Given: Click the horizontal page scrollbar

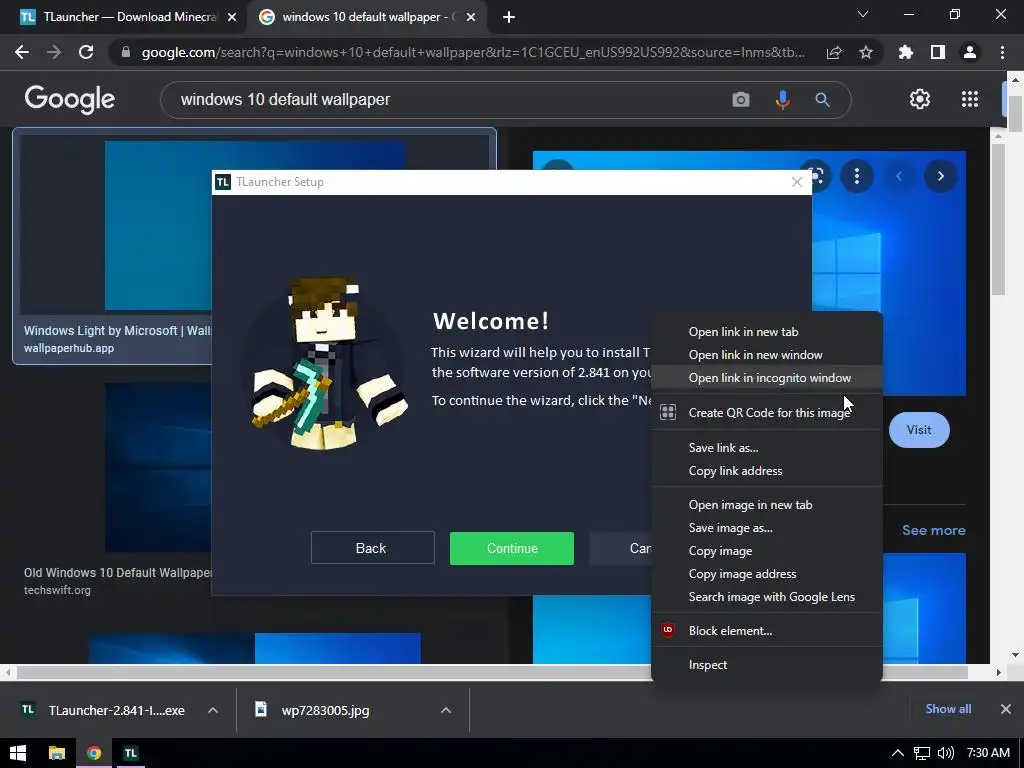Looking at the screenshot, I should [x=492, y=672].
